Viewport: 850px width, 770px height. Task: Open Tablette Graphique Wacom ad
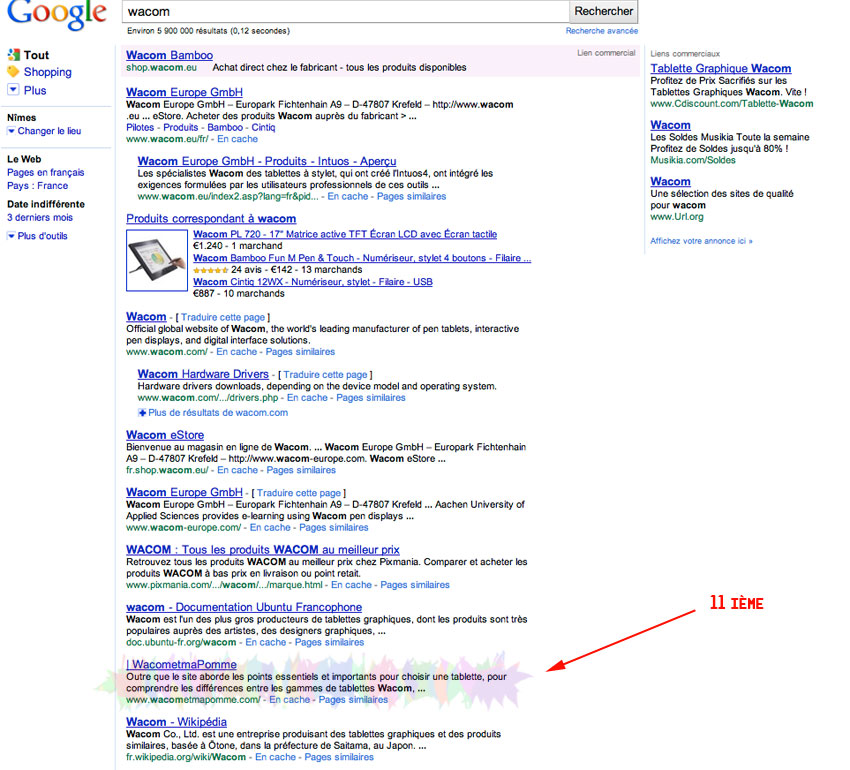(x=720, y=68)
